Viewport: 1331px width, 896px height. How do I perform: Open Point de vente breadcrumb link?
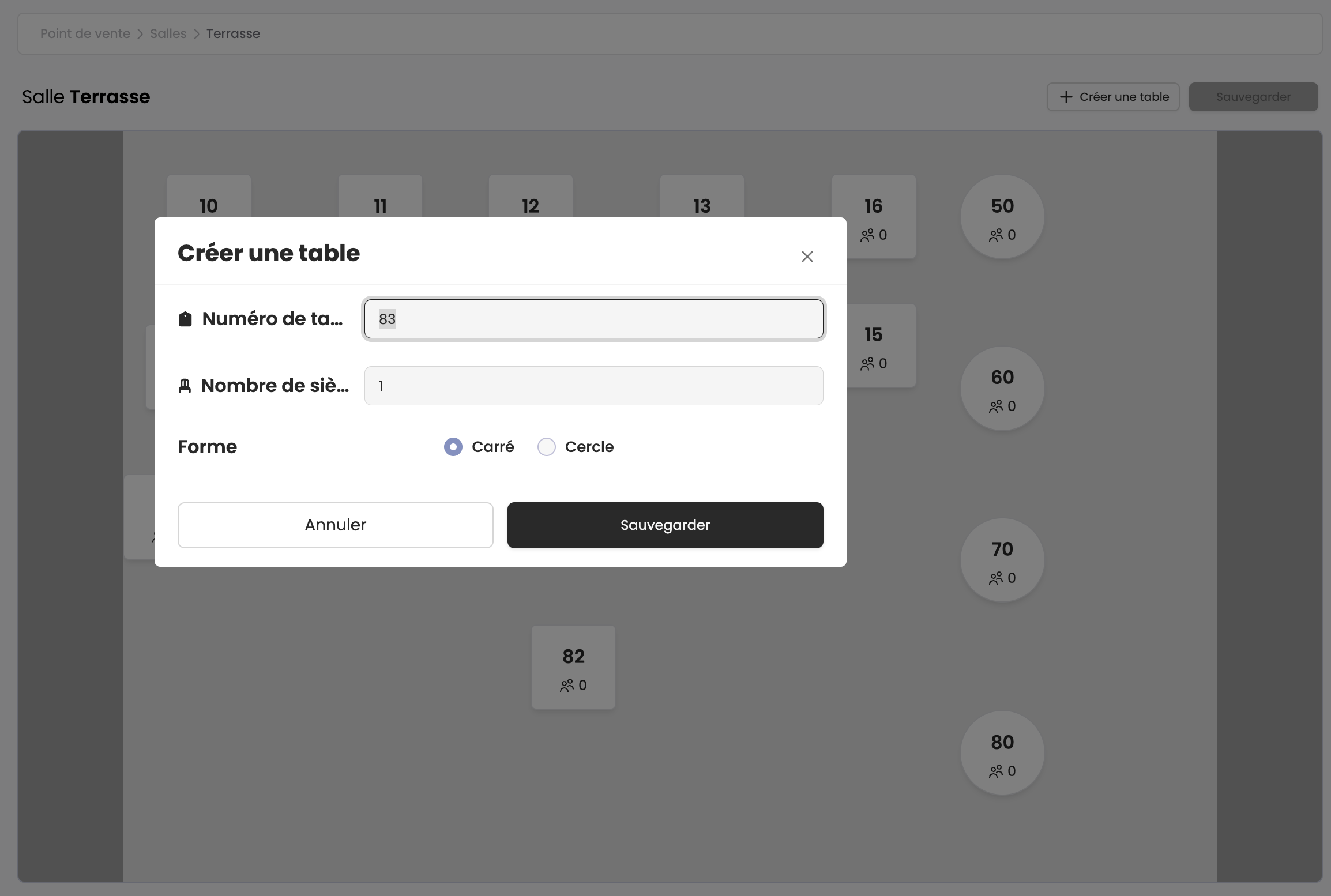85,33
